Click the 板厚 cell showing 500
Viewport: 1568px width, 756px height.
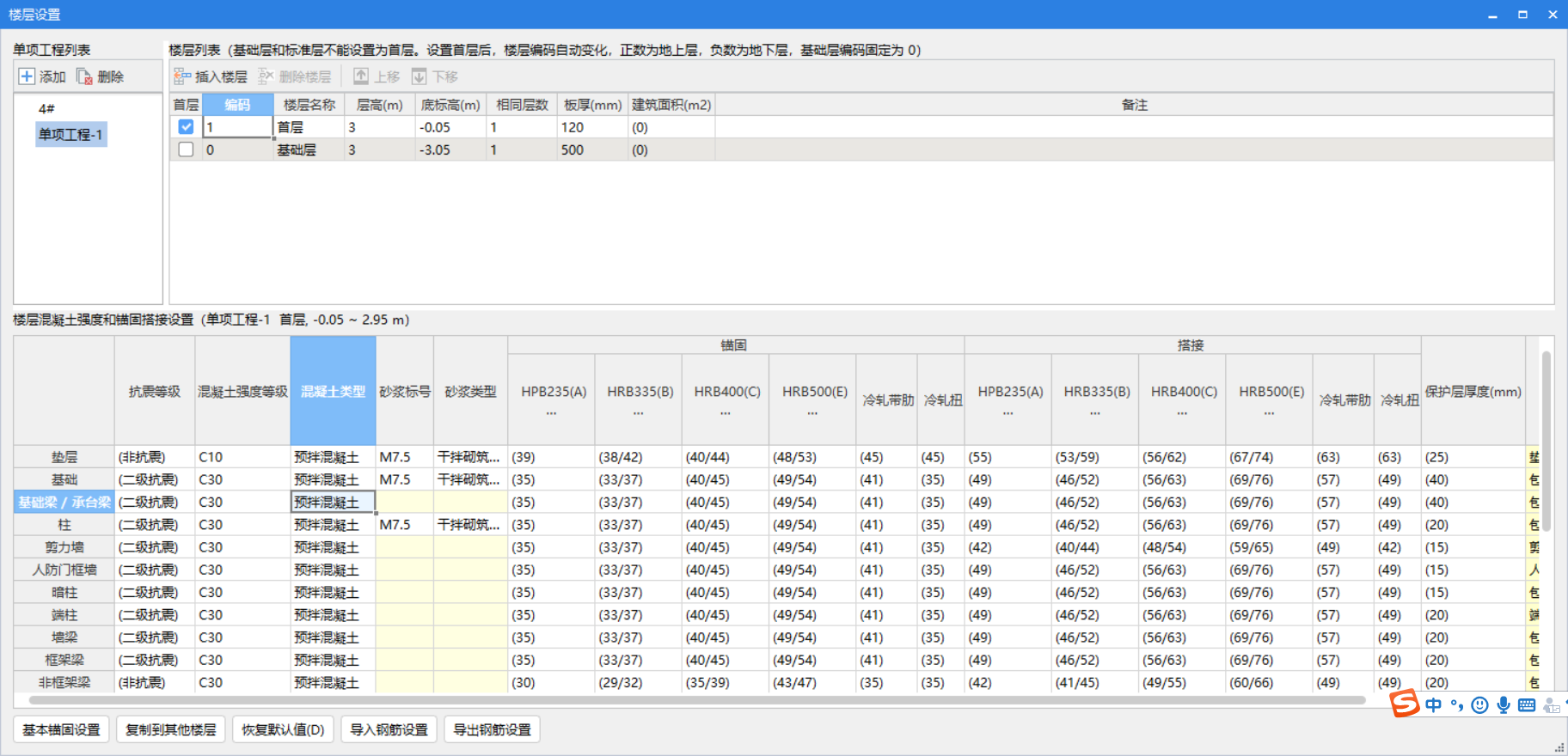pos(593,149)
